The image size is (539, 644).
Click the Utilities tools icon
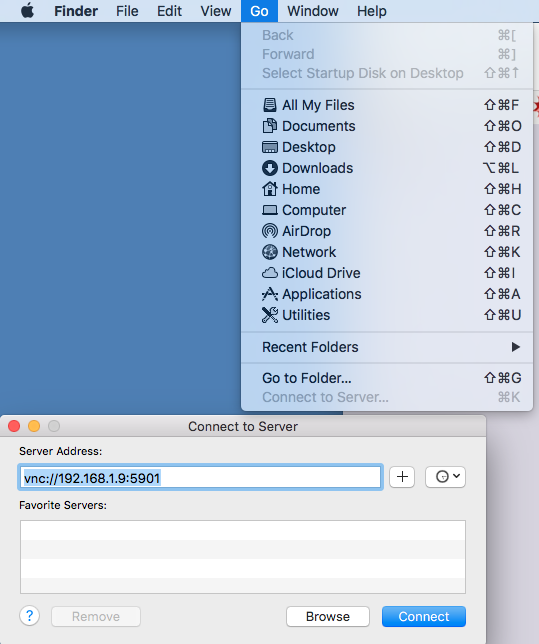tap(270, 315)
